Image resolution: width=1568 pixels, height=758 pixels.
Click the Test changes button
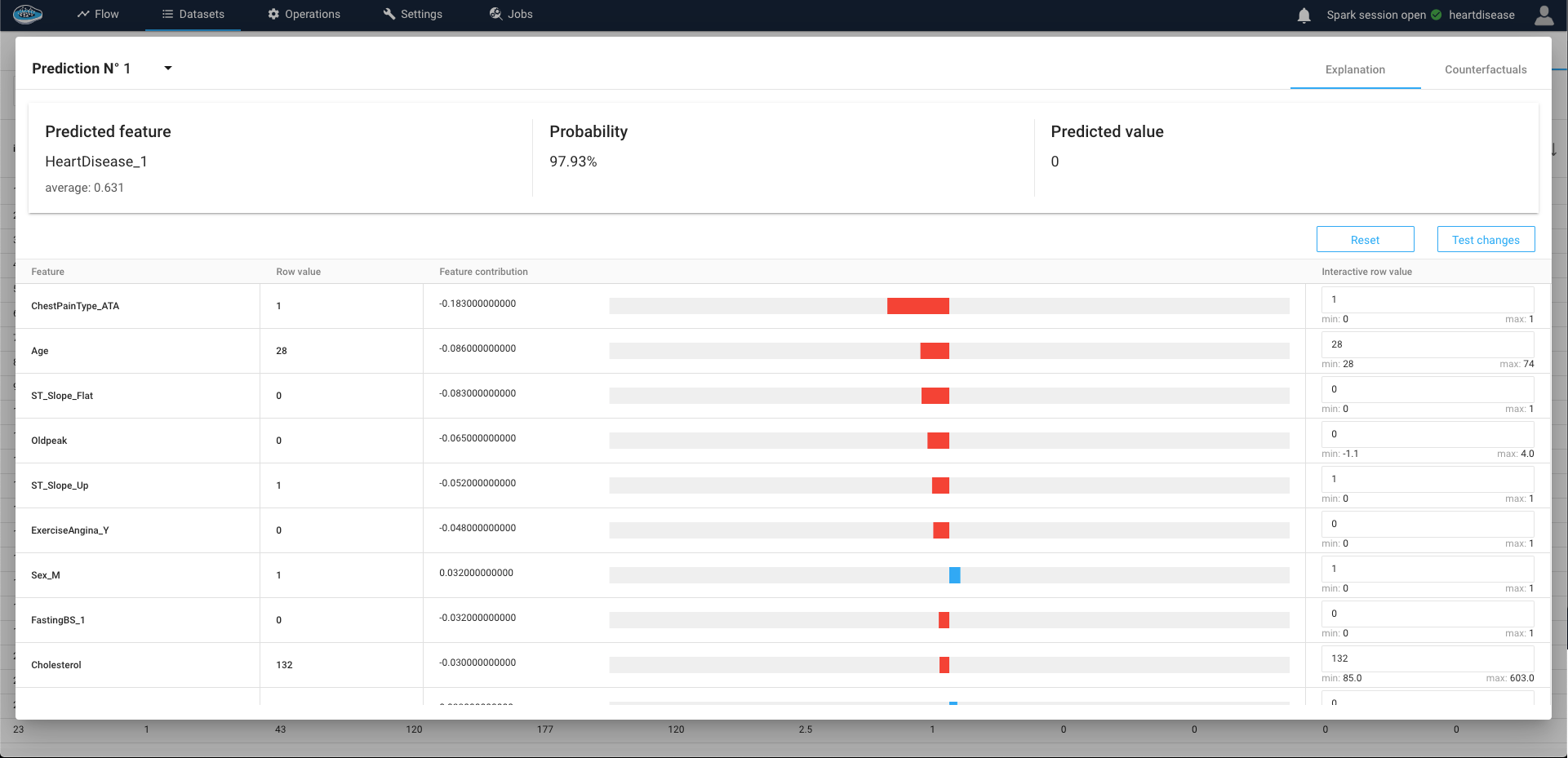[1485, 240]
